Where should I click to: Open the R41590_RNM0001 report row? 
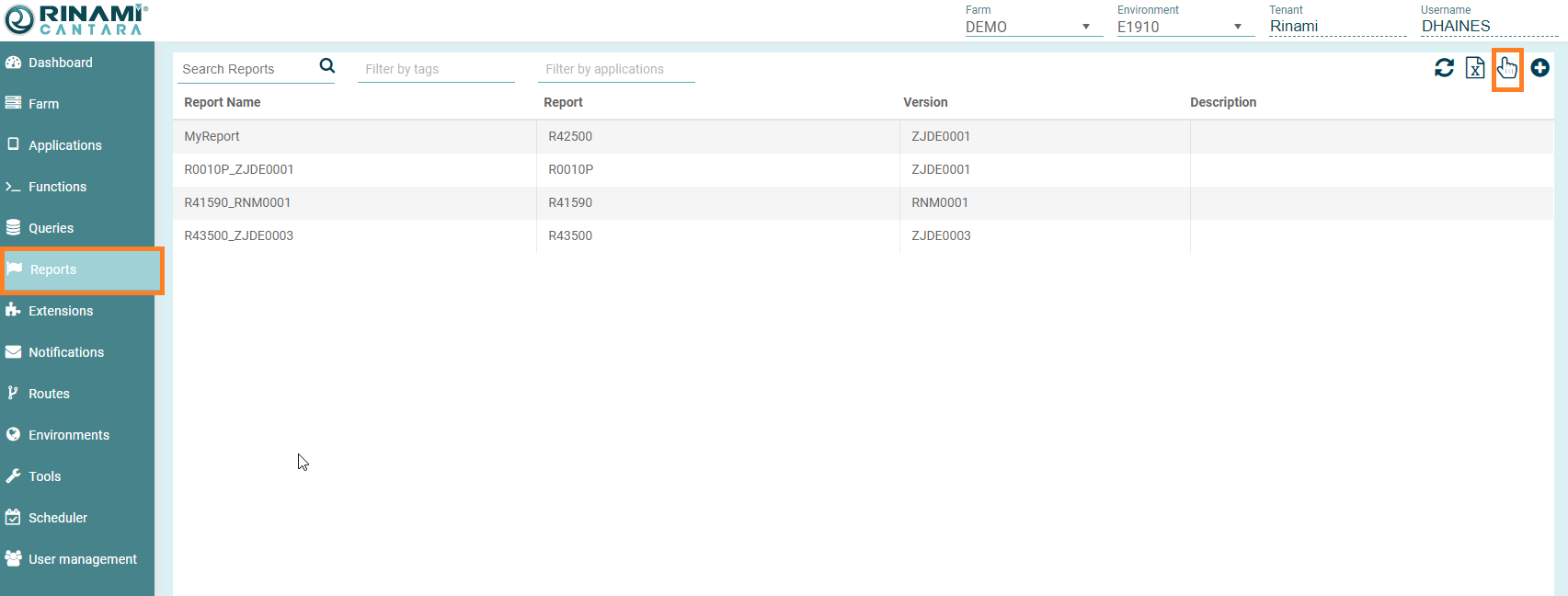[x=237, y=202]
